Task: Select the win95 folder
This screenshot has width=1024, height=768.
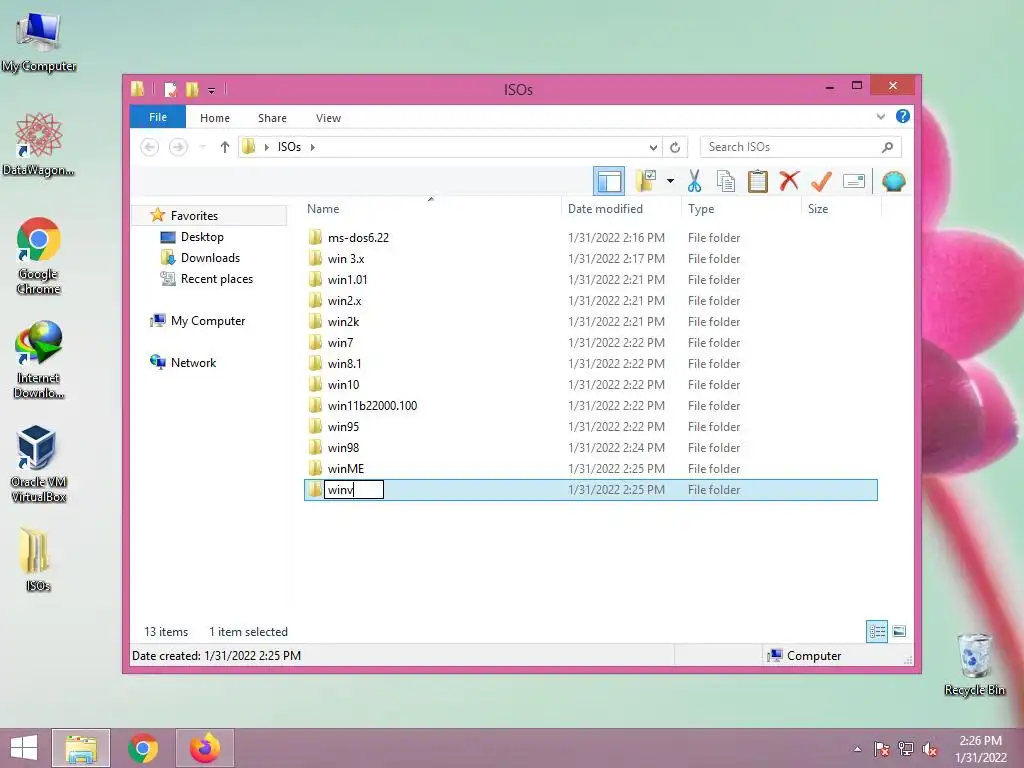Action: click(590, 426)
